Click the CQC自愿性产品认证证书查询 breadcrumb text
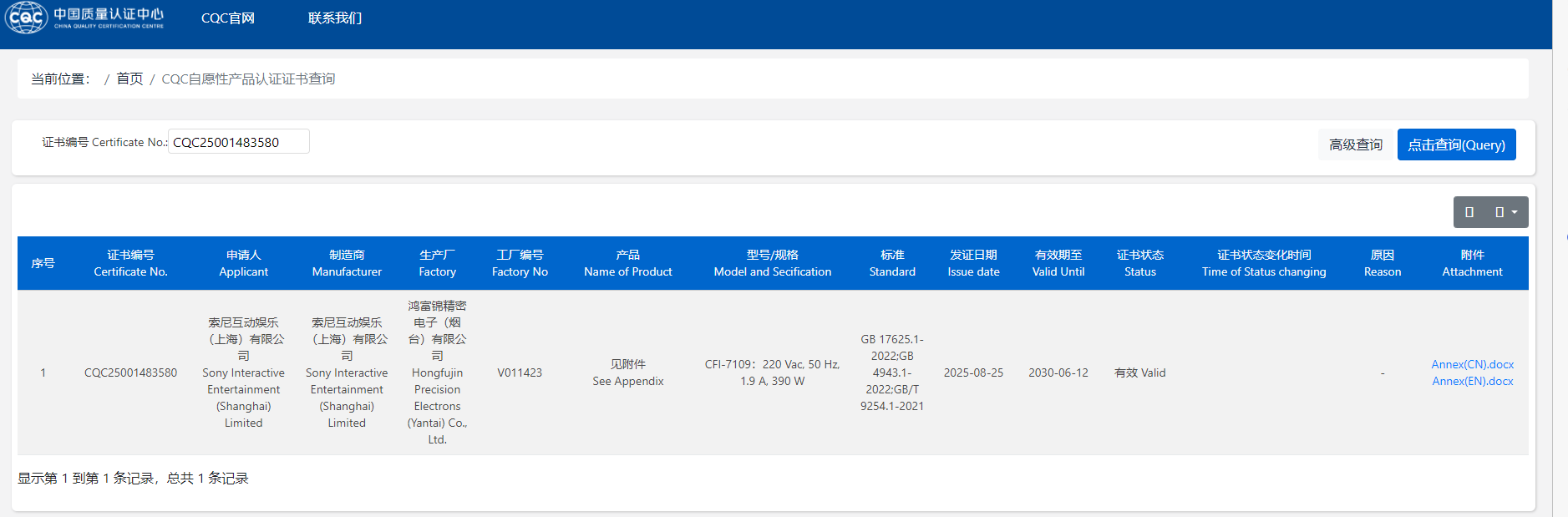The image size is (1568, 517). pyautogui.click(x=248, y=79)
